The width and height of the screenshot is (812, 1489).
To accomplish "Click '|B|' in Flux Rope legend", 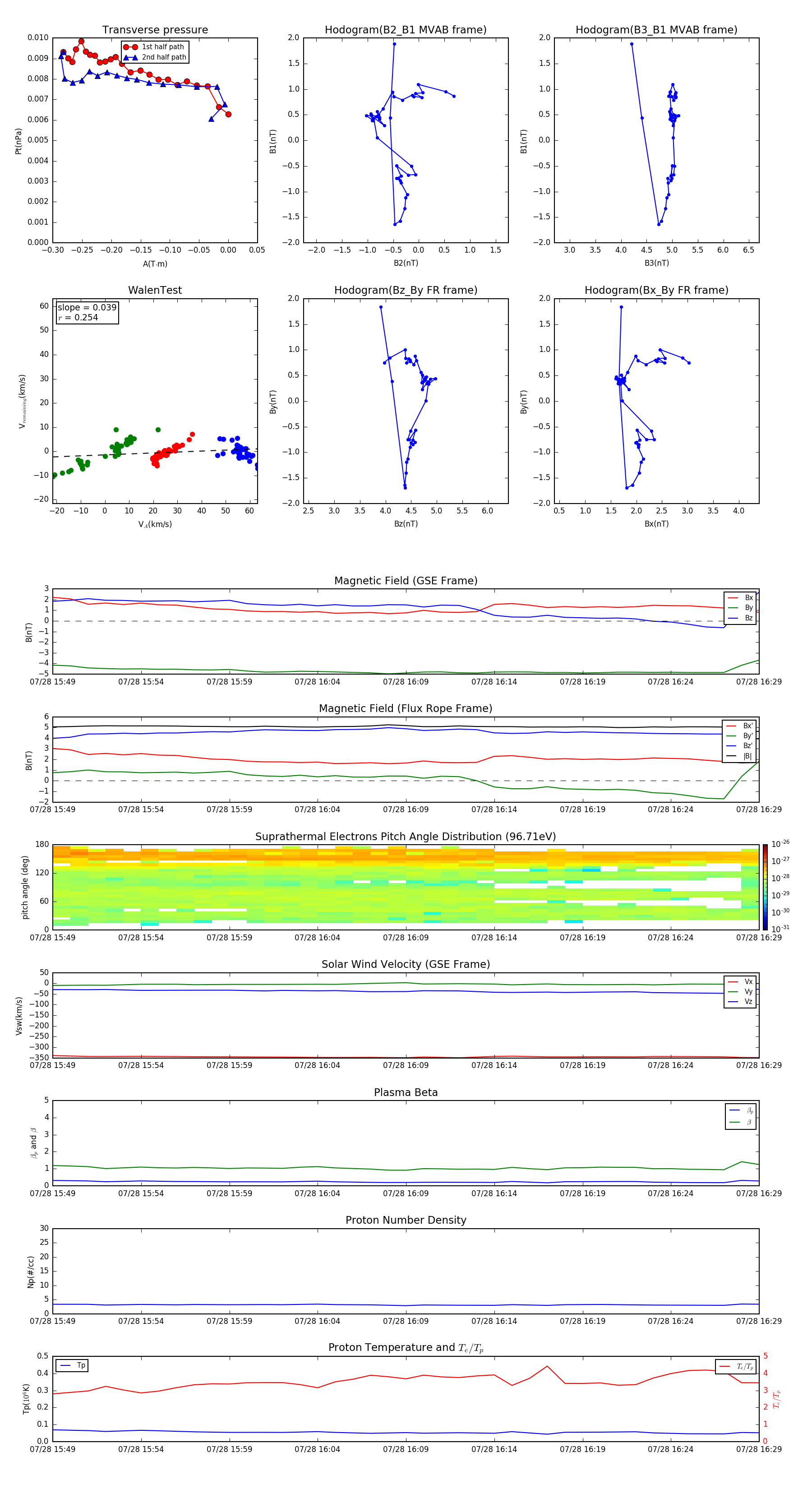I will tap(747, 756).
